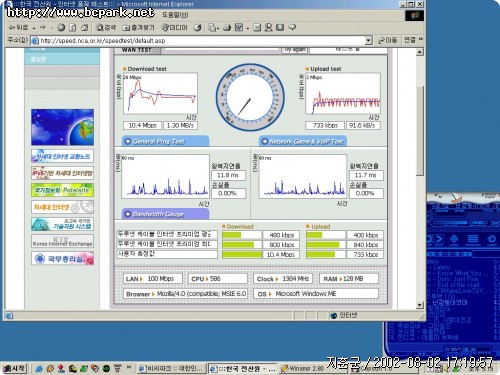
Task: Click the LAN 100 Mbps field
Action: click(153, 279)
